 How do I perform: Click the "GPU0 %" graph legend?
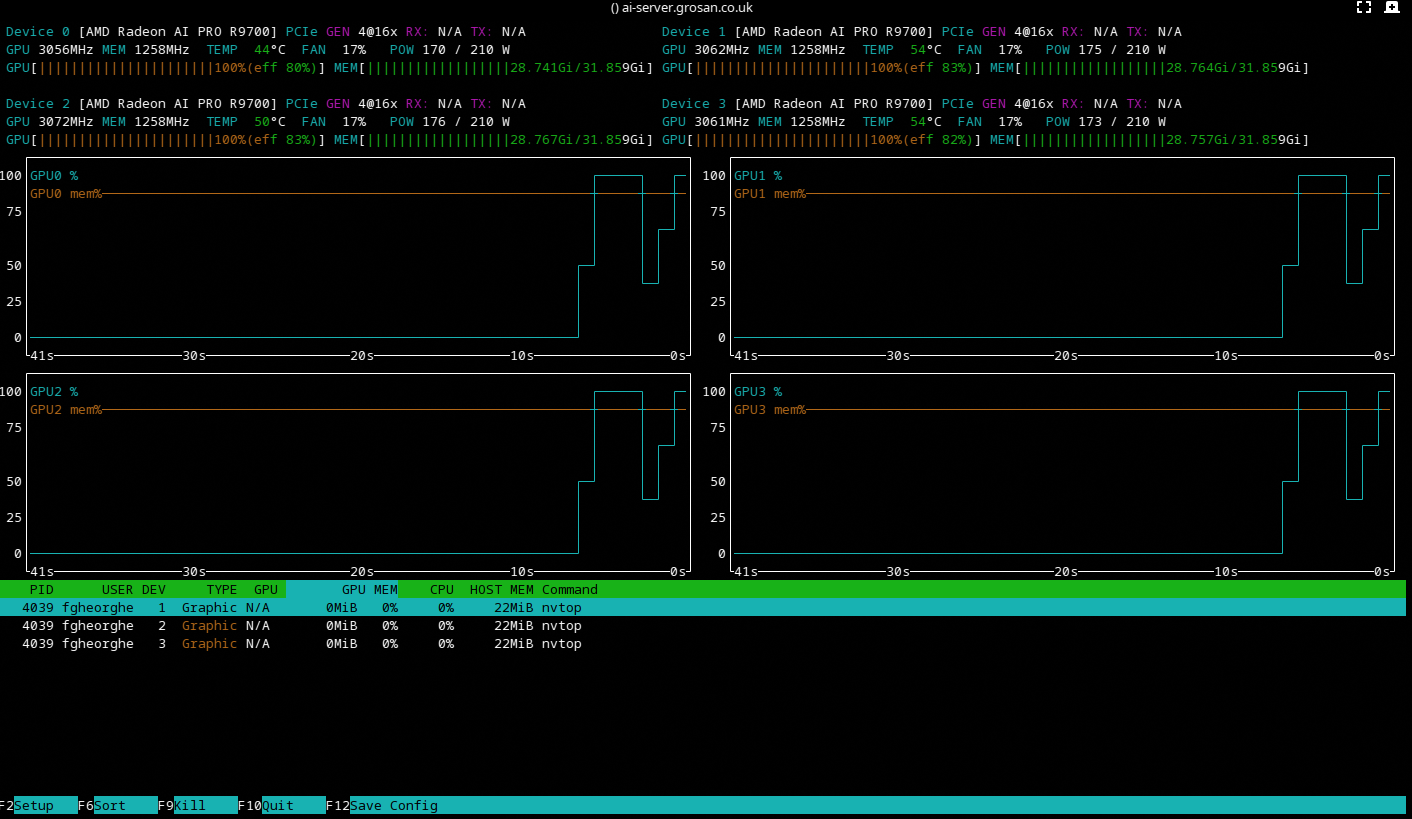tap(54, 176)
